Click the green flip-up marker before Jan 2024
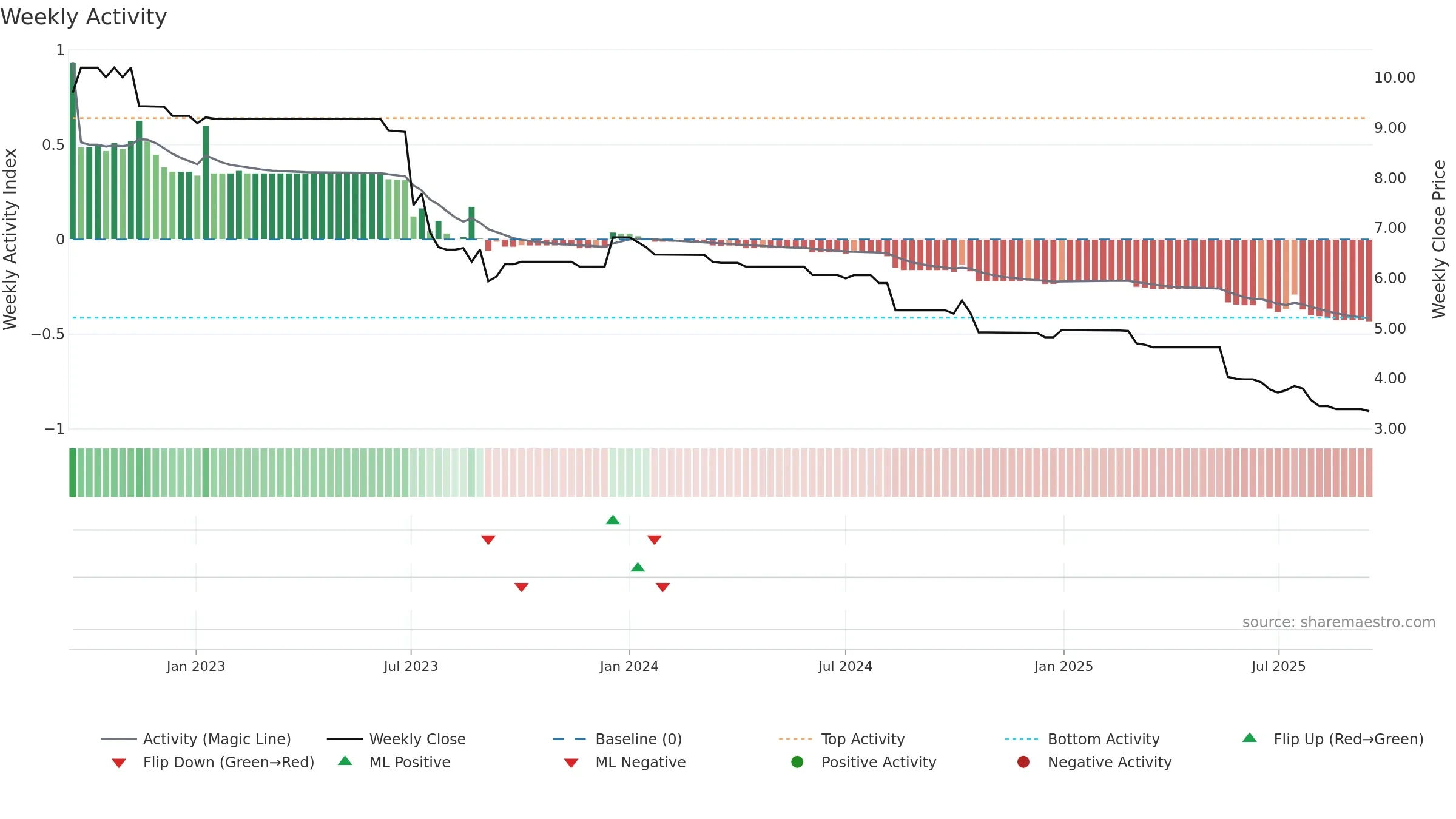 pyautogui.click(x=613, y=520)
